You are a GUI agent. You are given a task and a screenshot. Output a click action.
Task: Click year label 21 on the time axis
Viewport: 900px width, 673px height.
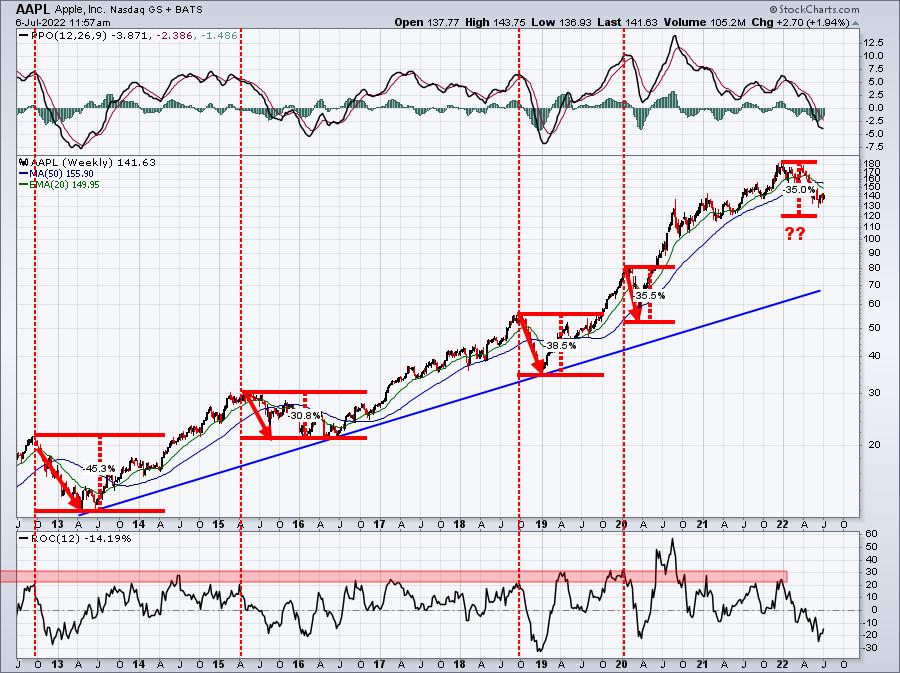(x=703, y=524)
